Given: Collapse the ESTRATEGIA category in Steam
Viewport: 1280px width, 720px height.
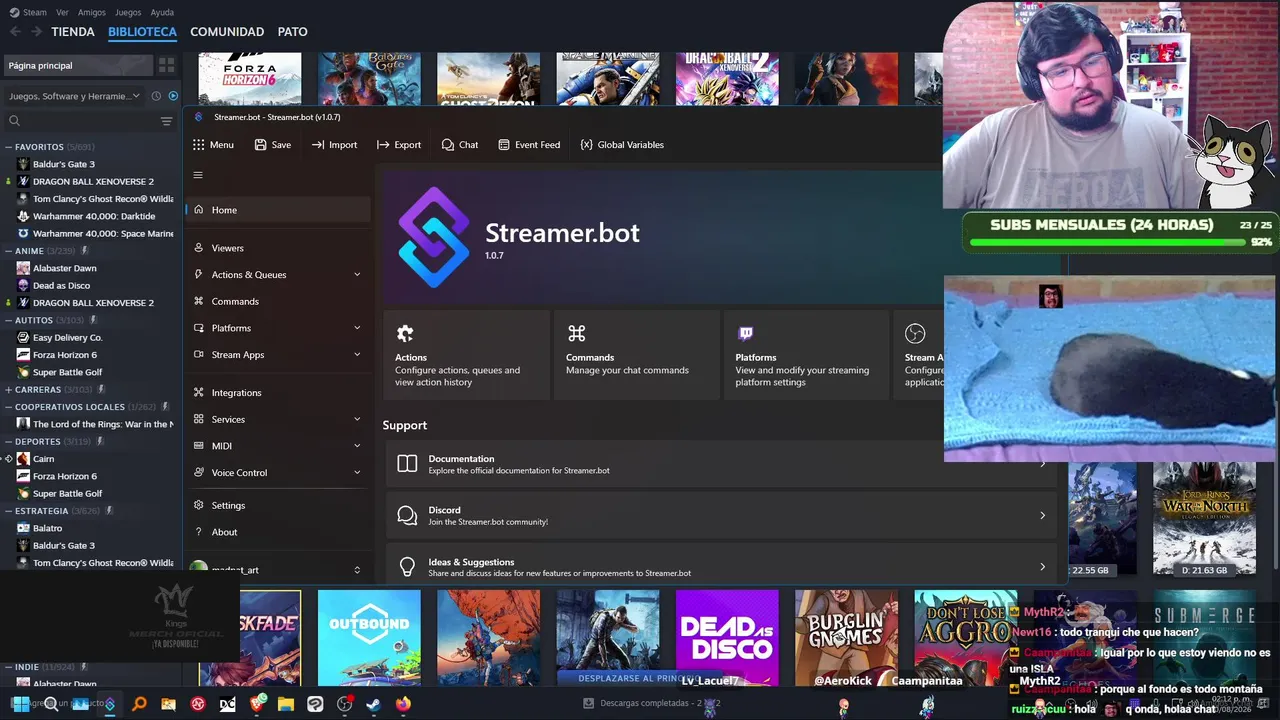Looking at the screenshot, I should tap(9, 511).
